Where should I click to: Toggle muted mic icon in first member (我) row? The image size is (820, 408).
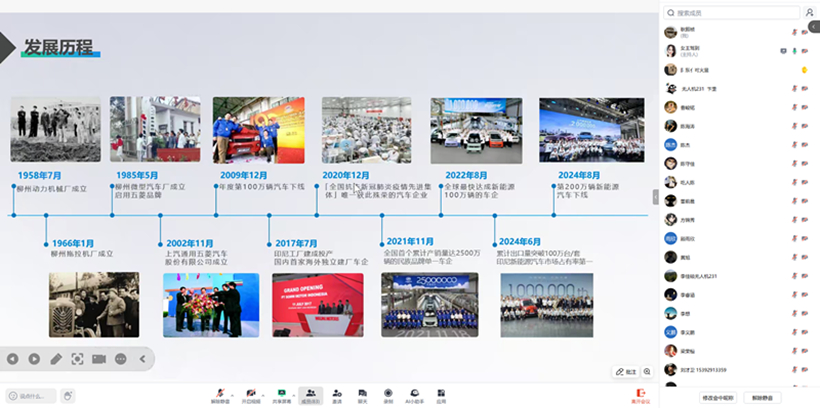click(794, 32)
